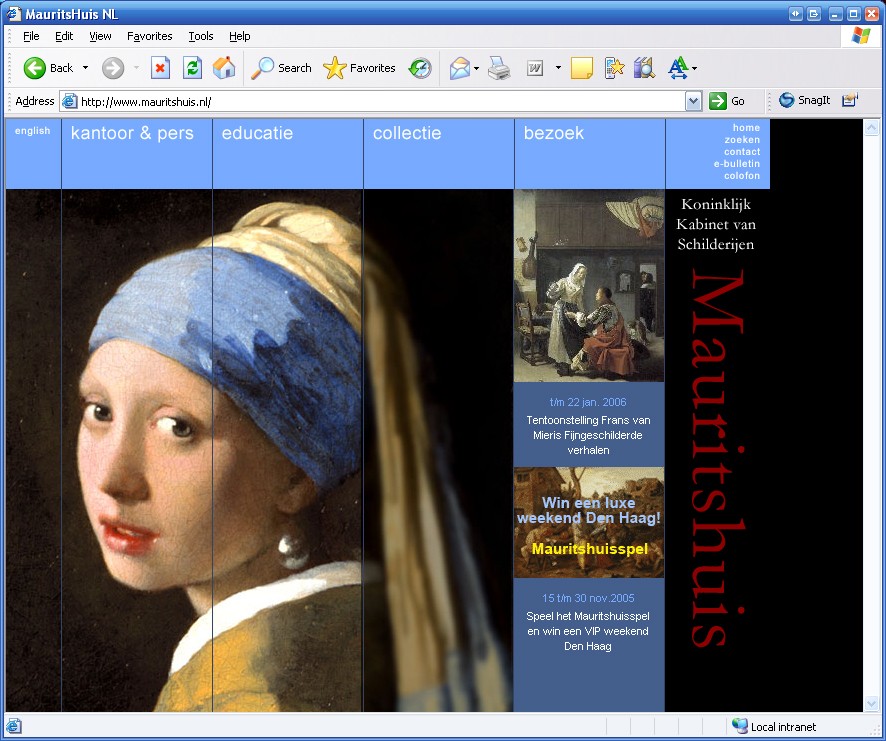Go to the browser Home page icon
Viewport: 886px width, 741px height.
coord(224,68)
